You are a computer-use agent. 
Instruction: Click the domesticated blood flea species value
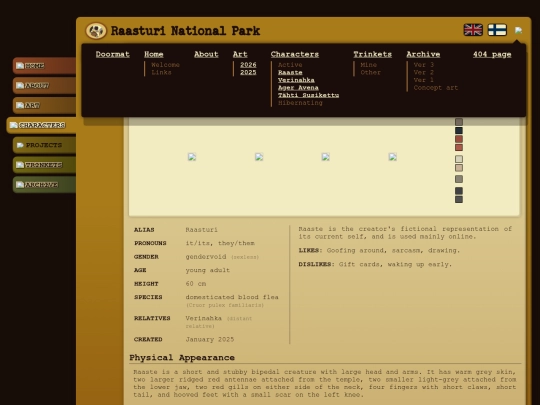click(232, 297)
